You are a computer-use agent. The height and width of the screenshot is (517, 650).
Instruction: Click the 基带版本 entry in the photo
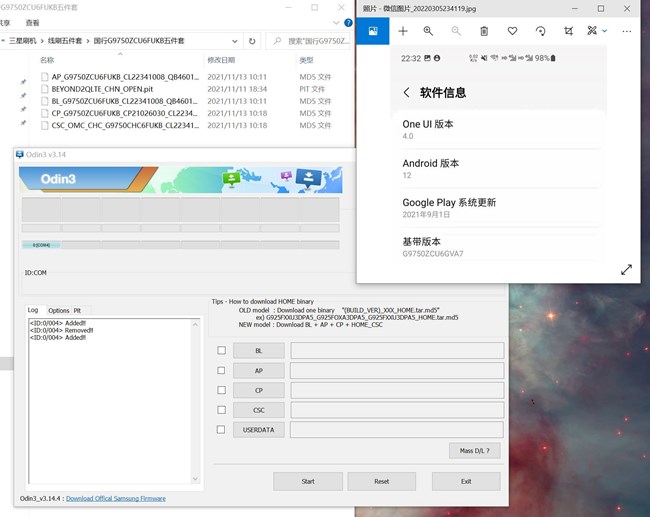(x=502, y=247)
